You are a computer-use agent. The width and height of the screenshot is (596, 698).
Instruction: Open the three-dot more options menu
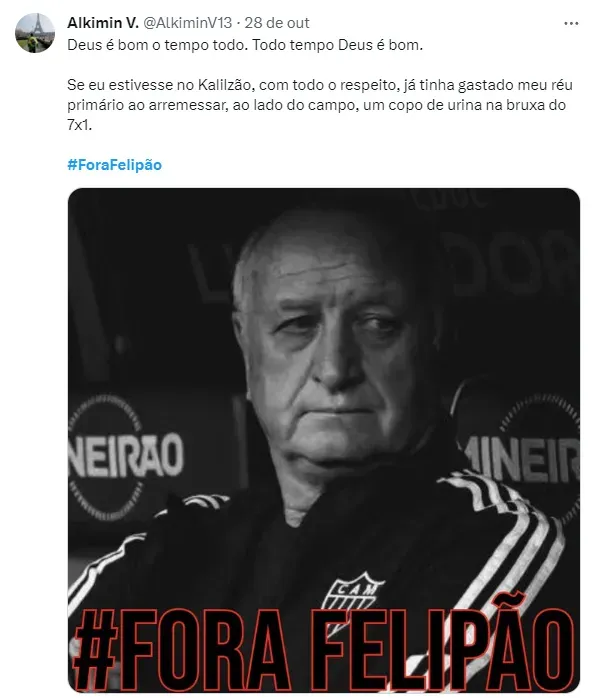(571, 24)
